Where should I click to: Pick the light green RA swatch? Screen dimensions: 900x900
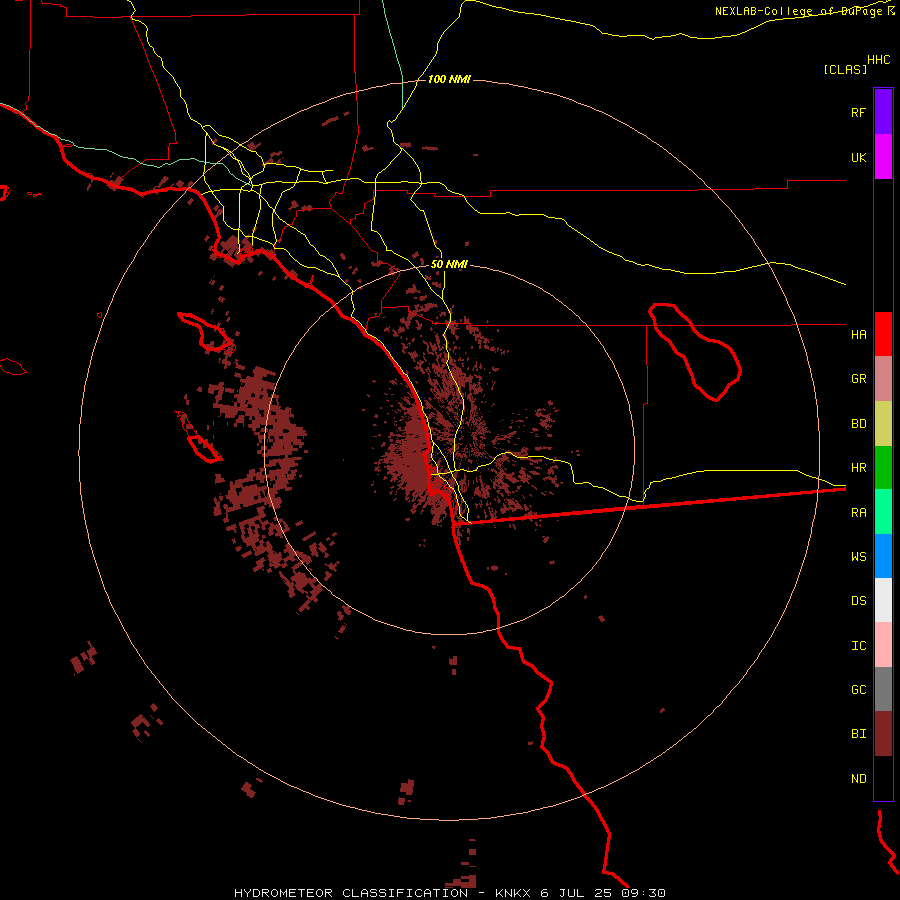point(883,512)
